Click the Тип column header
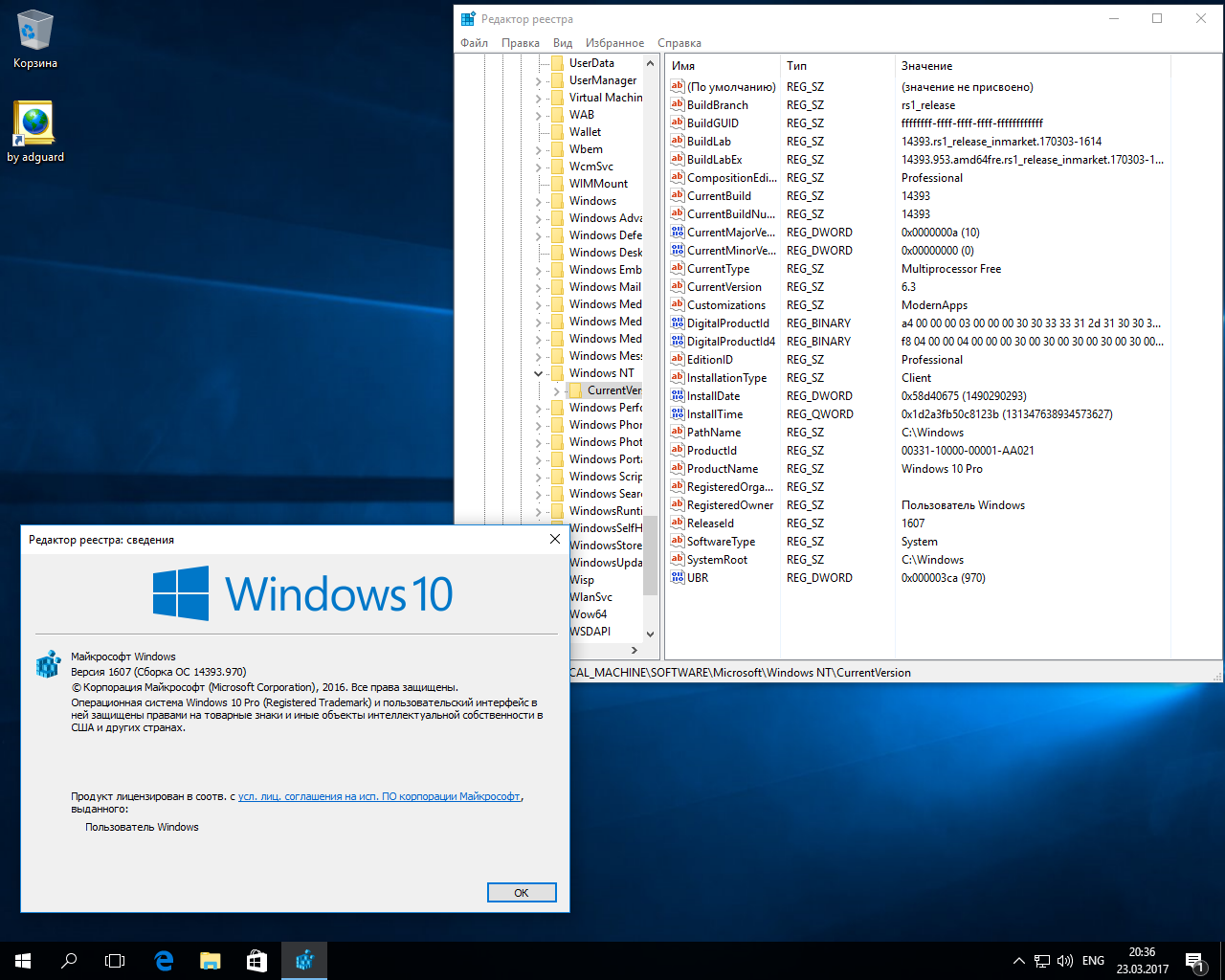 837,66
